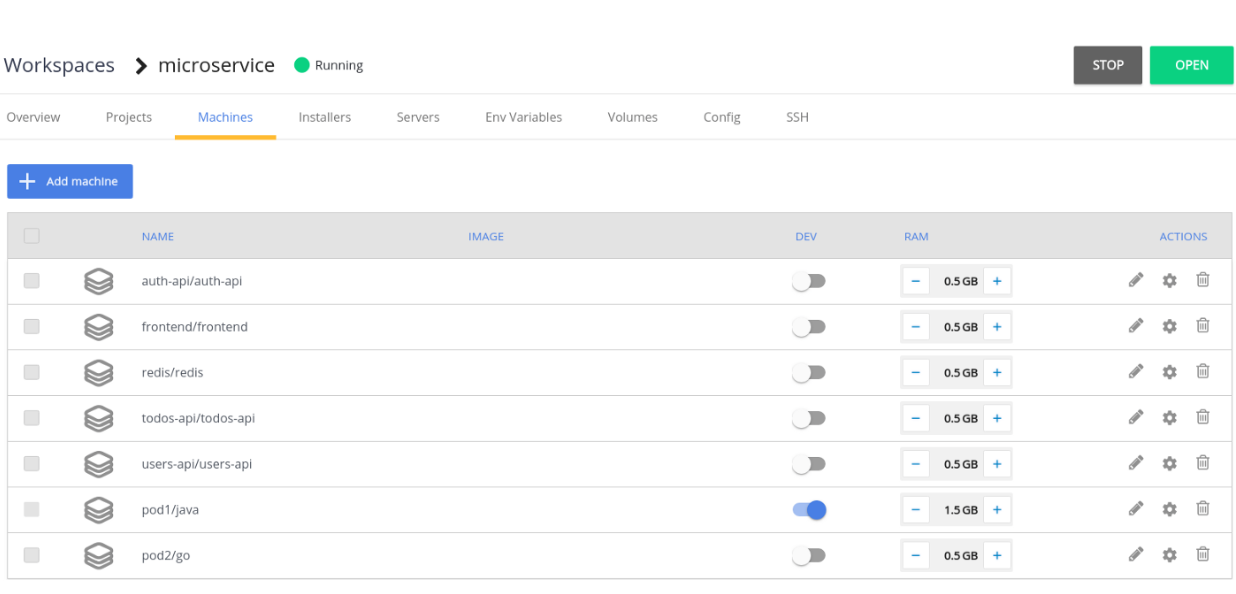1236x594 pixels.
Task: Click pencil icon for todos-api/todos-api machine
Action: click(1136, 418)
